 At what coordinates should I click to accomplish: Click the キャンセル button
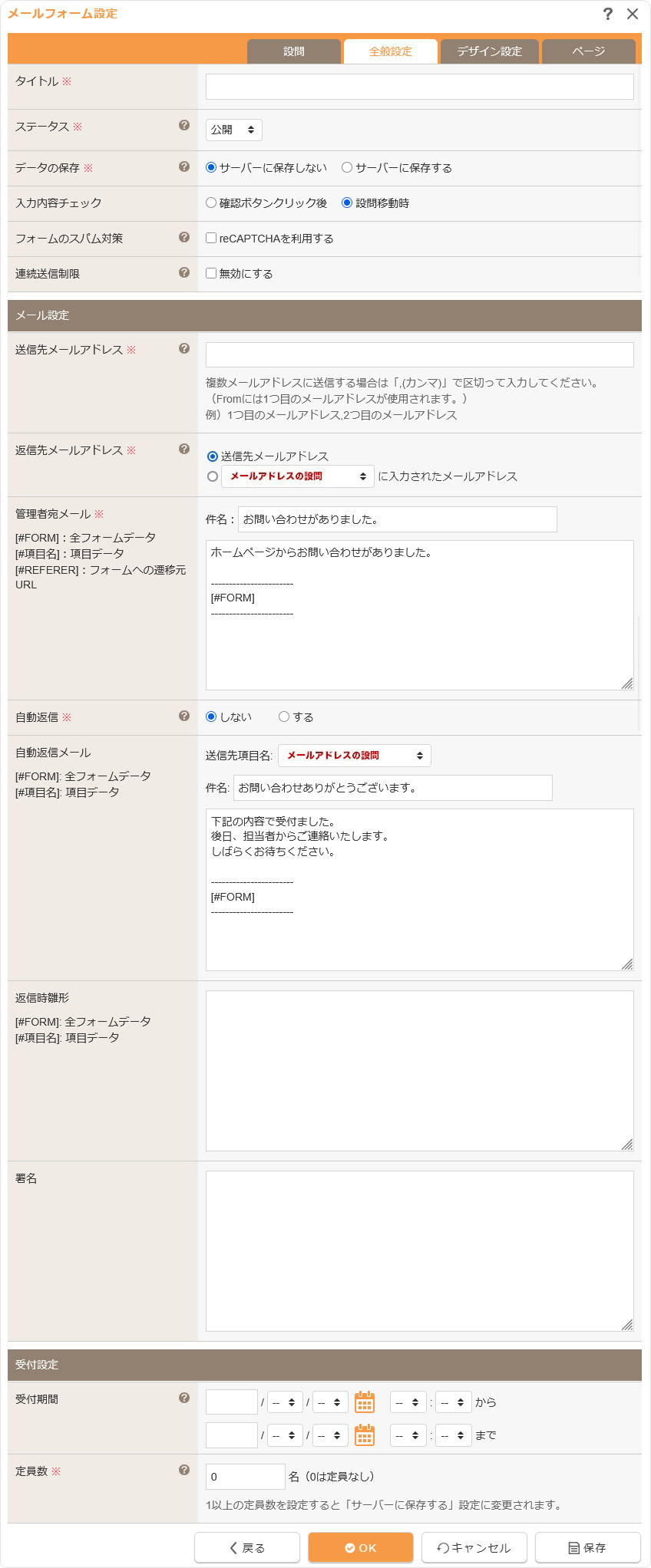coord(474,1547)
